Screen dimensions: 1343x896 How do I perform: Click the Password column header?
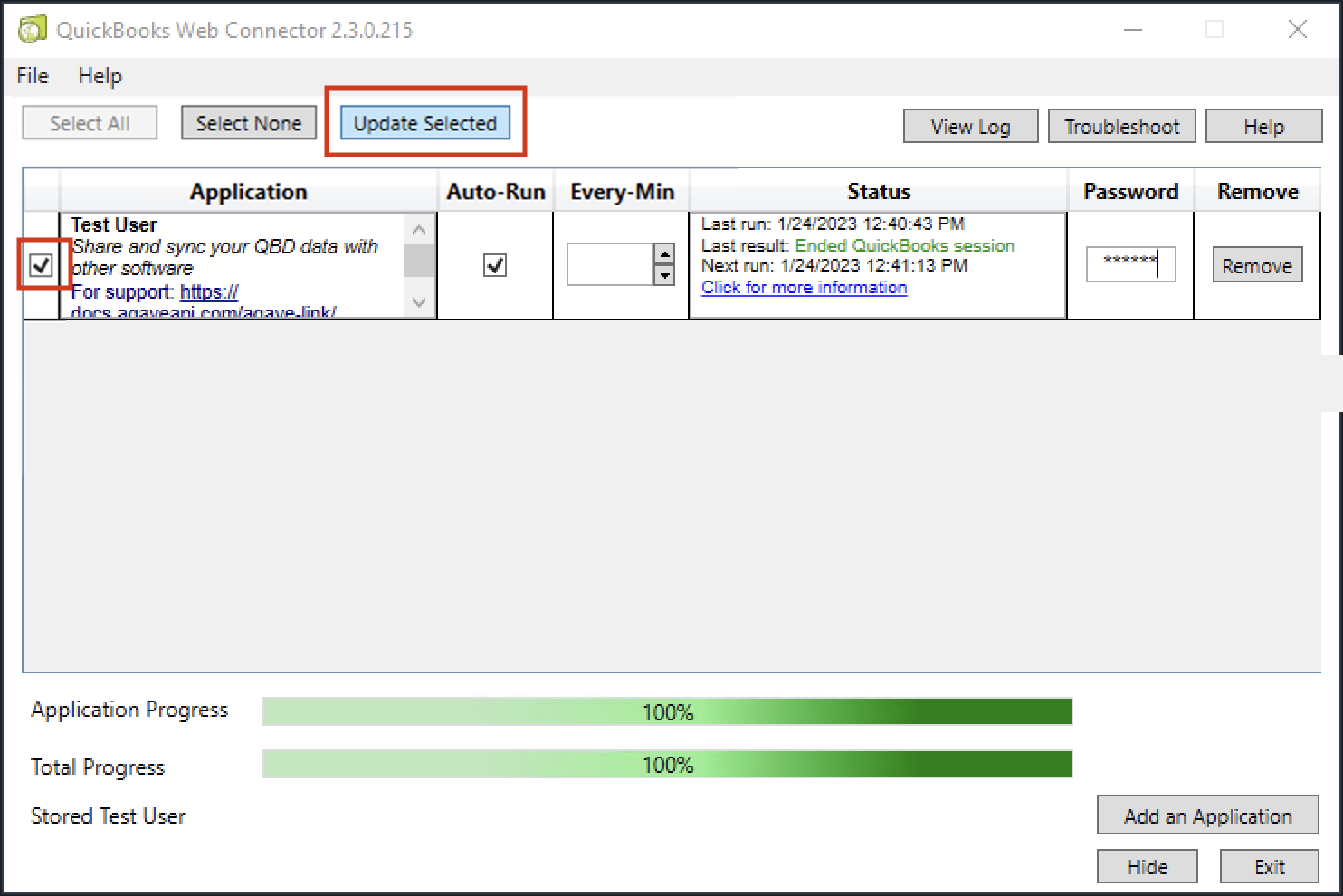click(x=1131, y=192)
